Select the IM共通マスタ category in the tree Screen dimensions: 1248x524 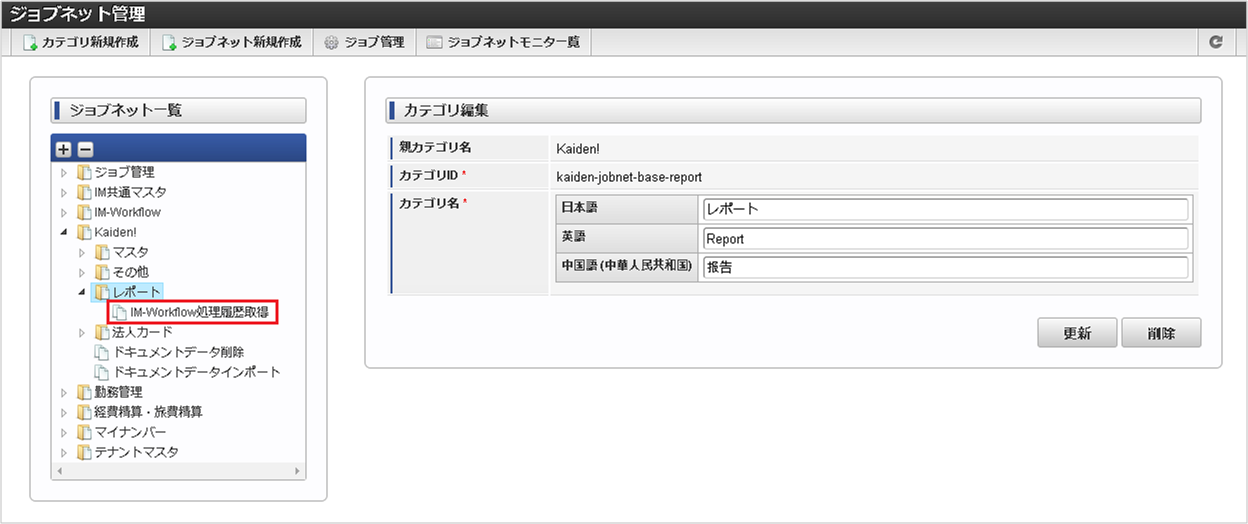pyautogui.click(x=131, y=192)
